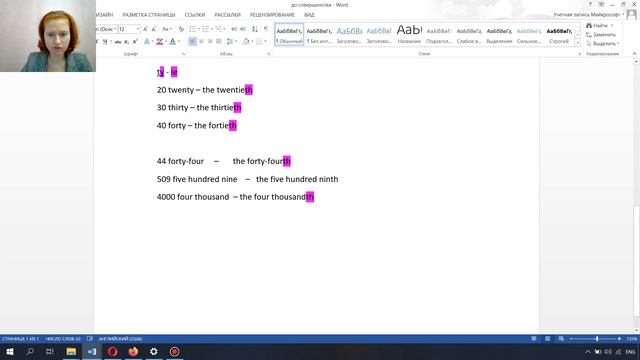
Task: Open the Найти search tool
Action: tap(599, 26)
